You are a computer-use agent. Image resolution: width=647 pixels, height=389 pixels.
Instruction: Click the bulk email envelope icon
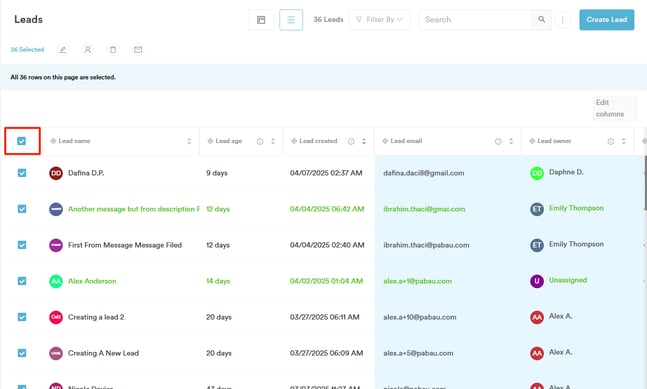click(x=138, y=50)
